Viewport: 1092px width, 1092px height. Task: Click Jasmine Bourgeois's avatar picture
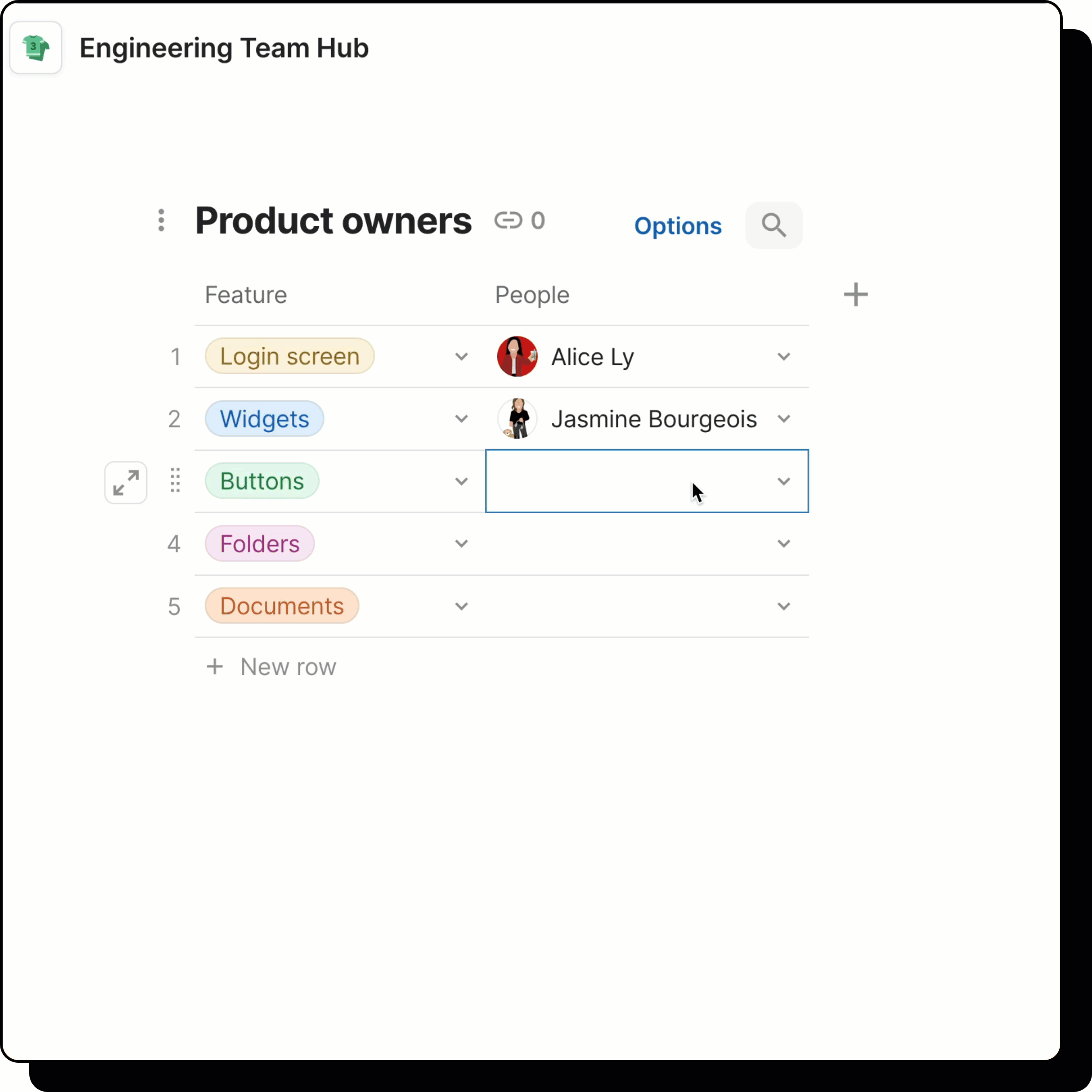point(517,419)
